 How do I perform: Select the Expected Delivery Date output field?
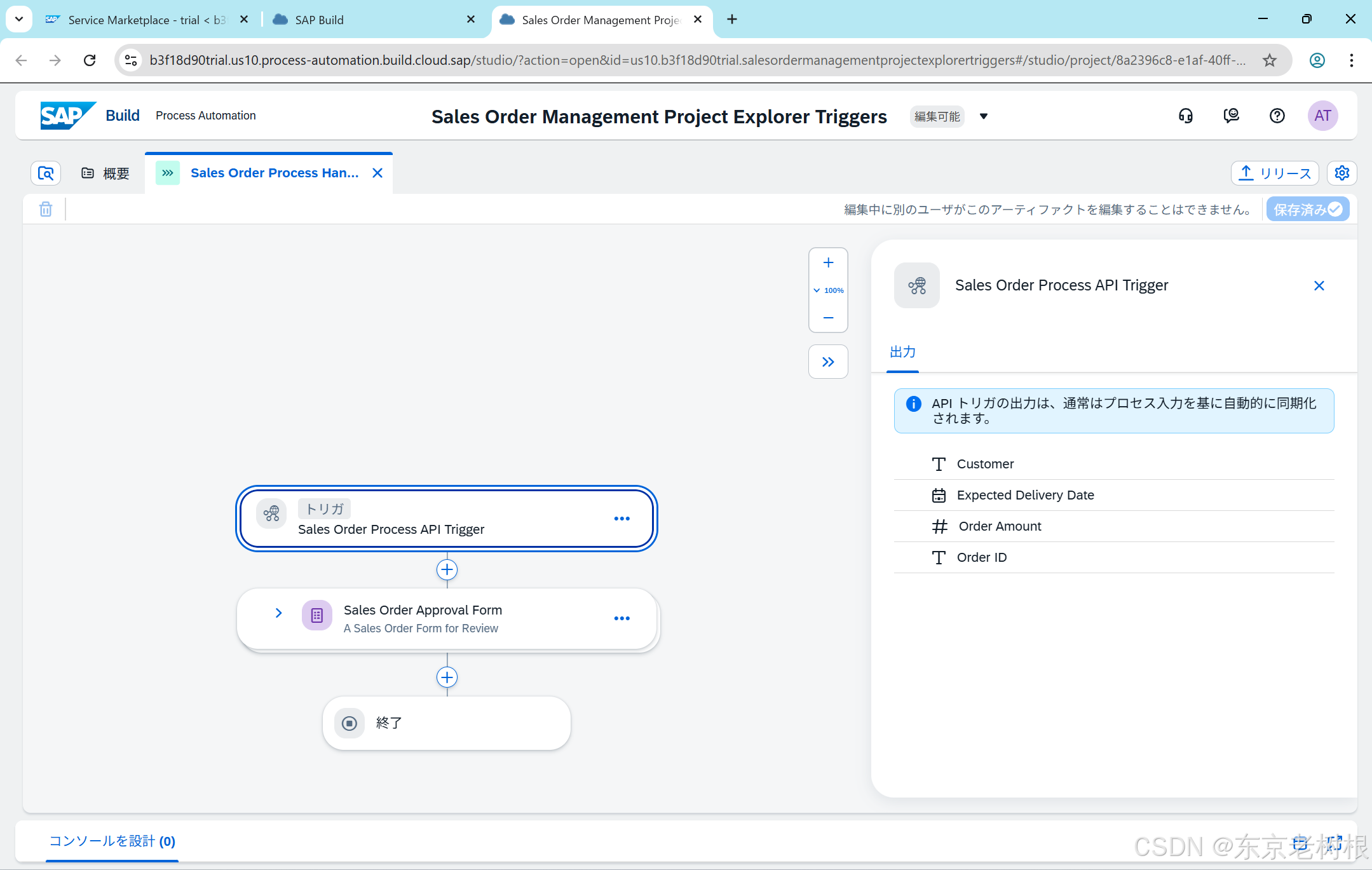[x=1113, y=495]
